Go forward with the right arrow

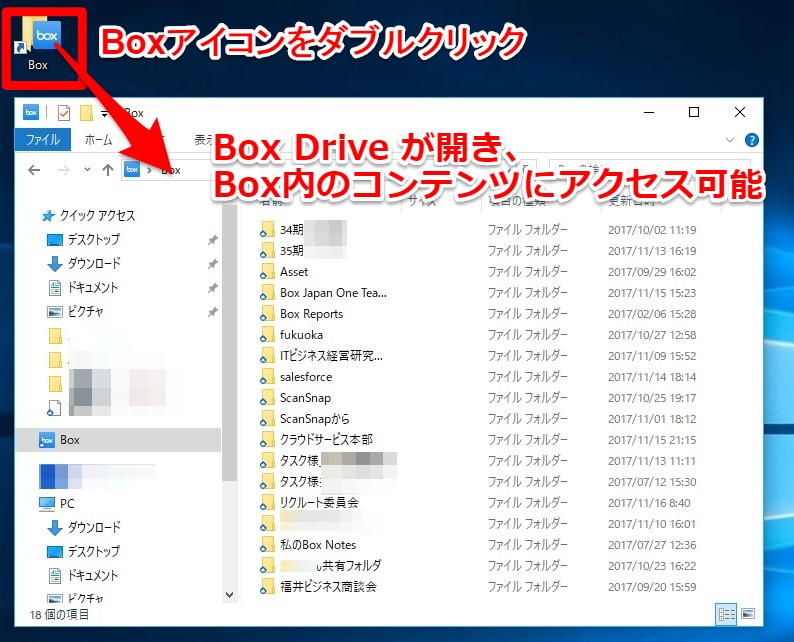click(x=63, y=170)
